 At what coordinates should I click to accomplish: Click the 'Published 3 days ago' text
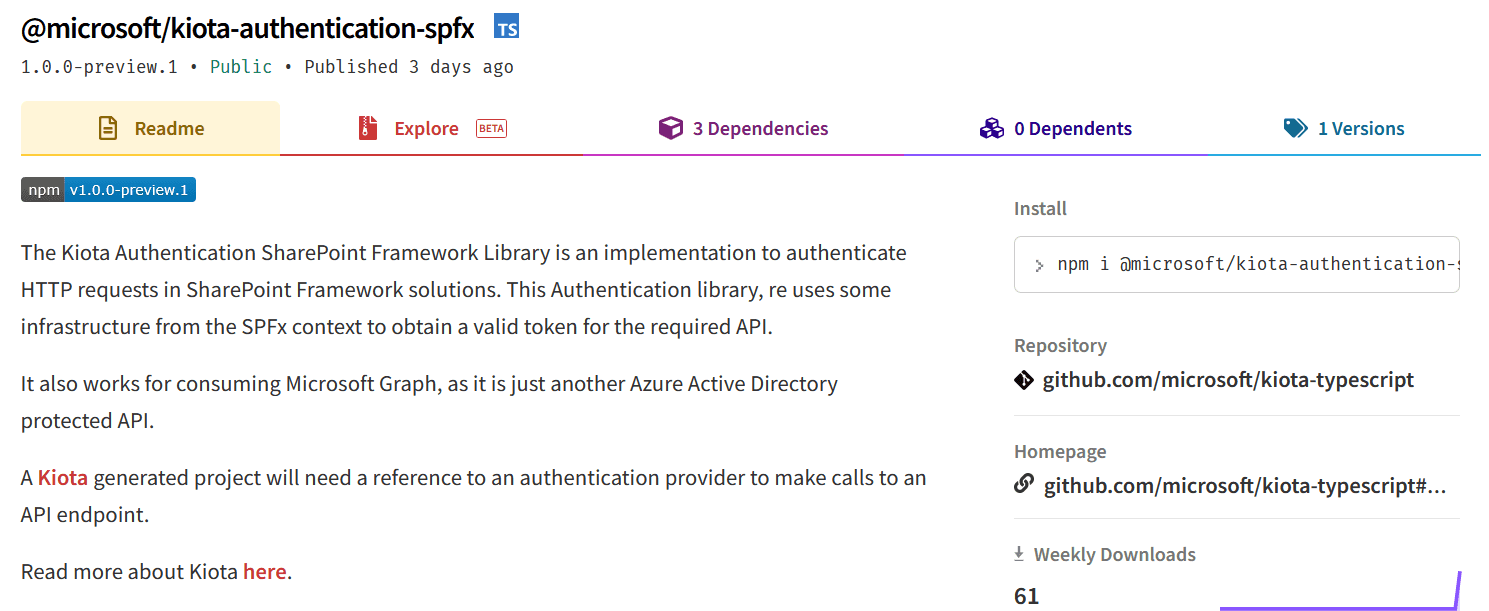click(x=409, y=67)
